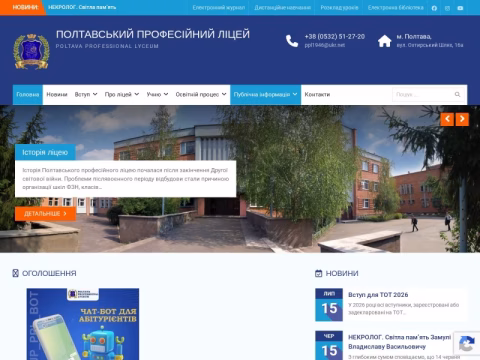The height and width of the screenshot is (360, 480).
Task: Click the ДЕТАЛЬНІШЕ button
Action: tap(45, 214)
